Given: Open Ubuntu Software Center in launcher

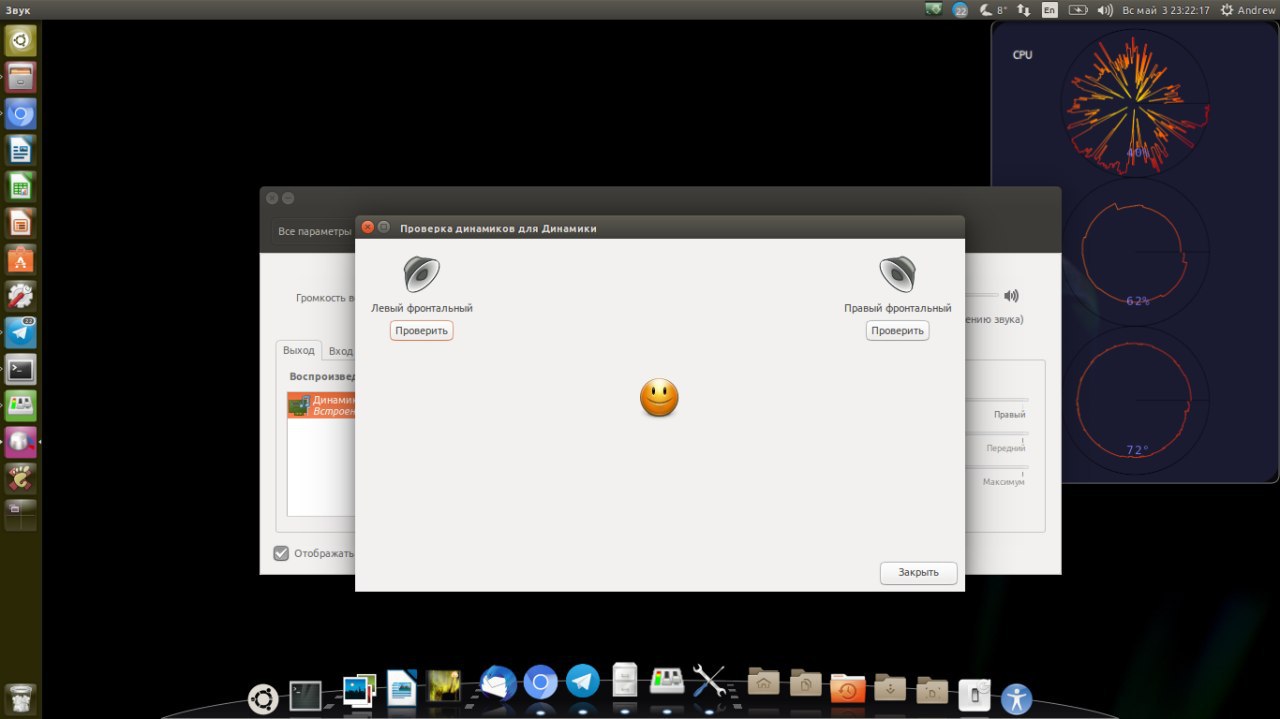Looking at the screenshot, I should click(x=21, y=260).
